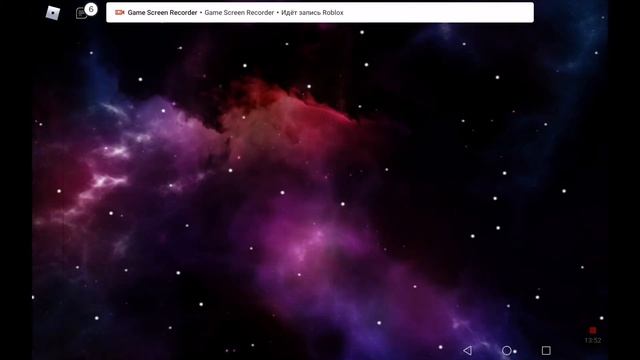The width and height of the screenshot is (640, 360).
Task: Tap the Android recent apps square button
Action: point(546,350)
